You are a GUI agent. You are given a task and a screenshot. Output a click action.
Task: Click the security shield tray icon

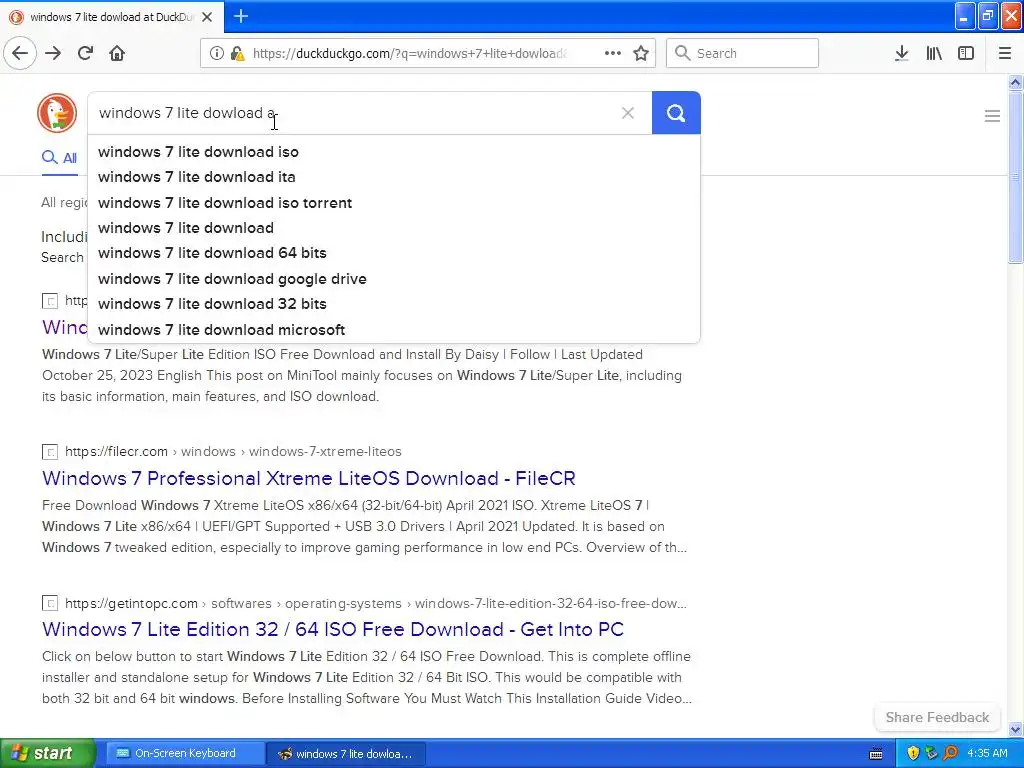(913, 753)
